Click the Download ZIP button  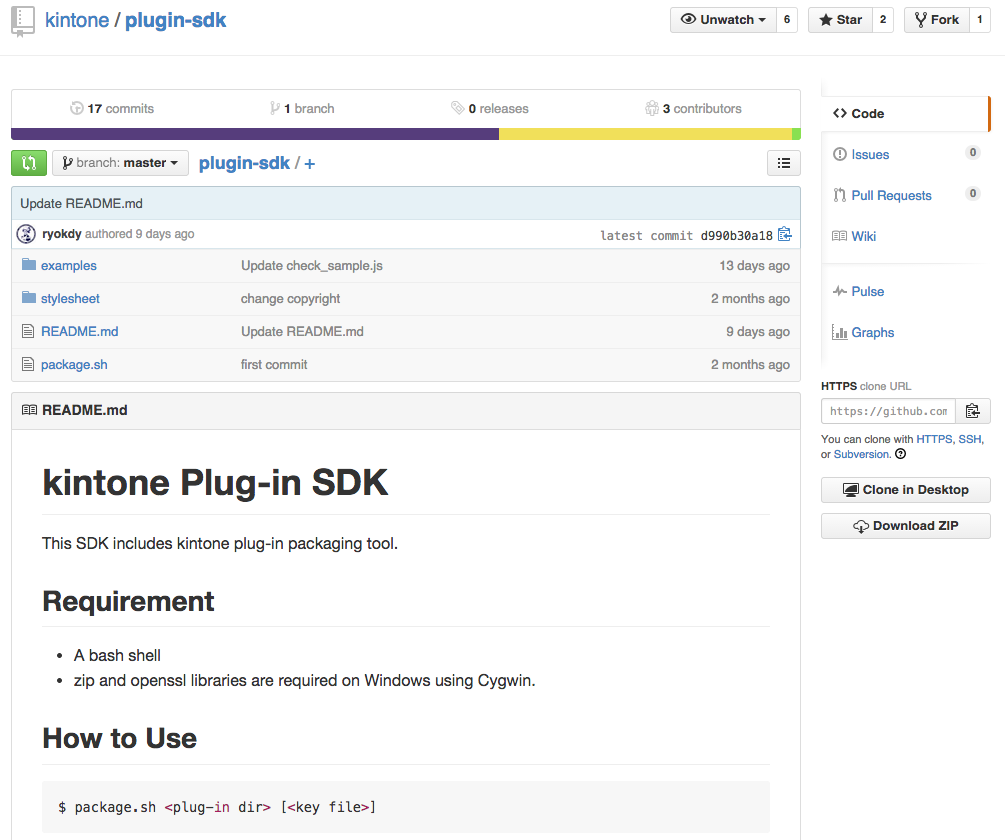point(906,526)
